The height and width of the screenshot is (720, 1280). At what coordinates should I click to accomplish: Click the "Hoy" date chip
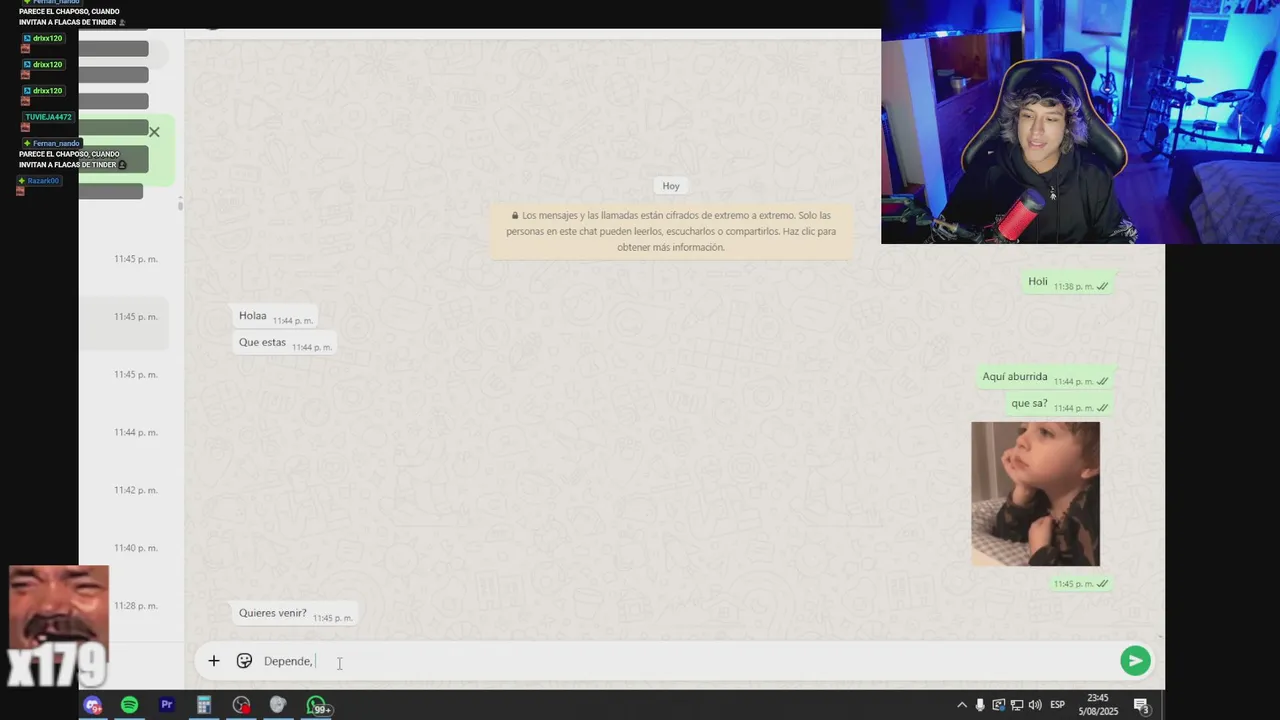671,186
